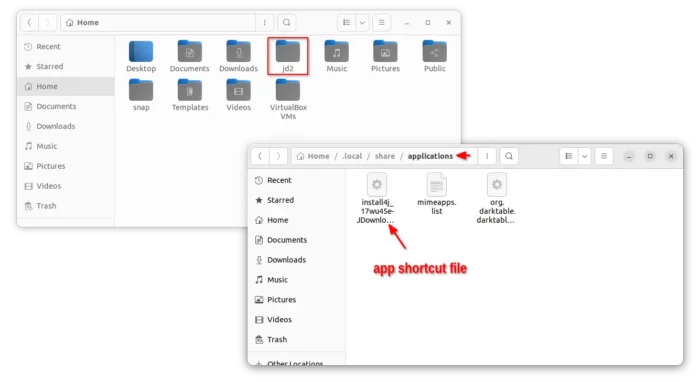This screenshot has width=700, height=382.
Task: Click the search icon in Home window
Action: tap(287, 22)
